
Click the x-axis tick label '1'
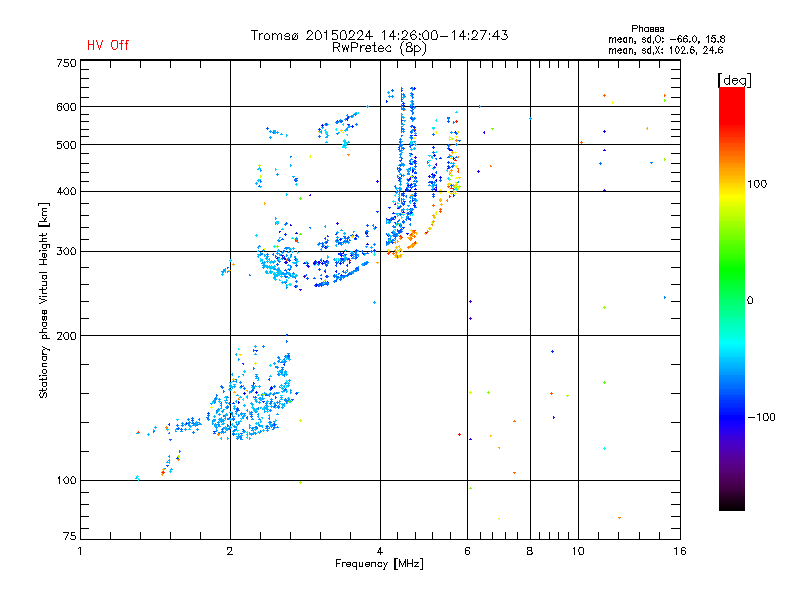pyautogui.click(x=80, y=551)
